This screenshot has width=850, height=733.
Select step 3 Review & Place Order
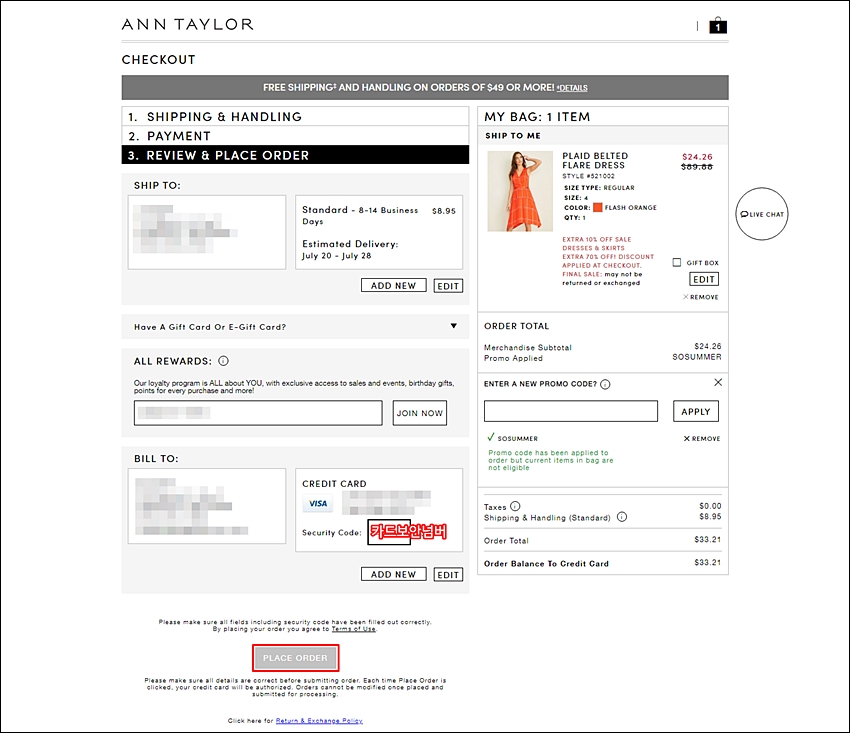click(x=295, y=155)
